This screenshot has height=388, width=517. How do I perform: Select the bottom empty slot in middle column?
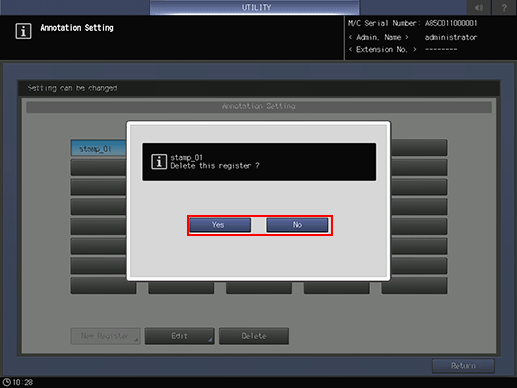click(x=259, y=287)
